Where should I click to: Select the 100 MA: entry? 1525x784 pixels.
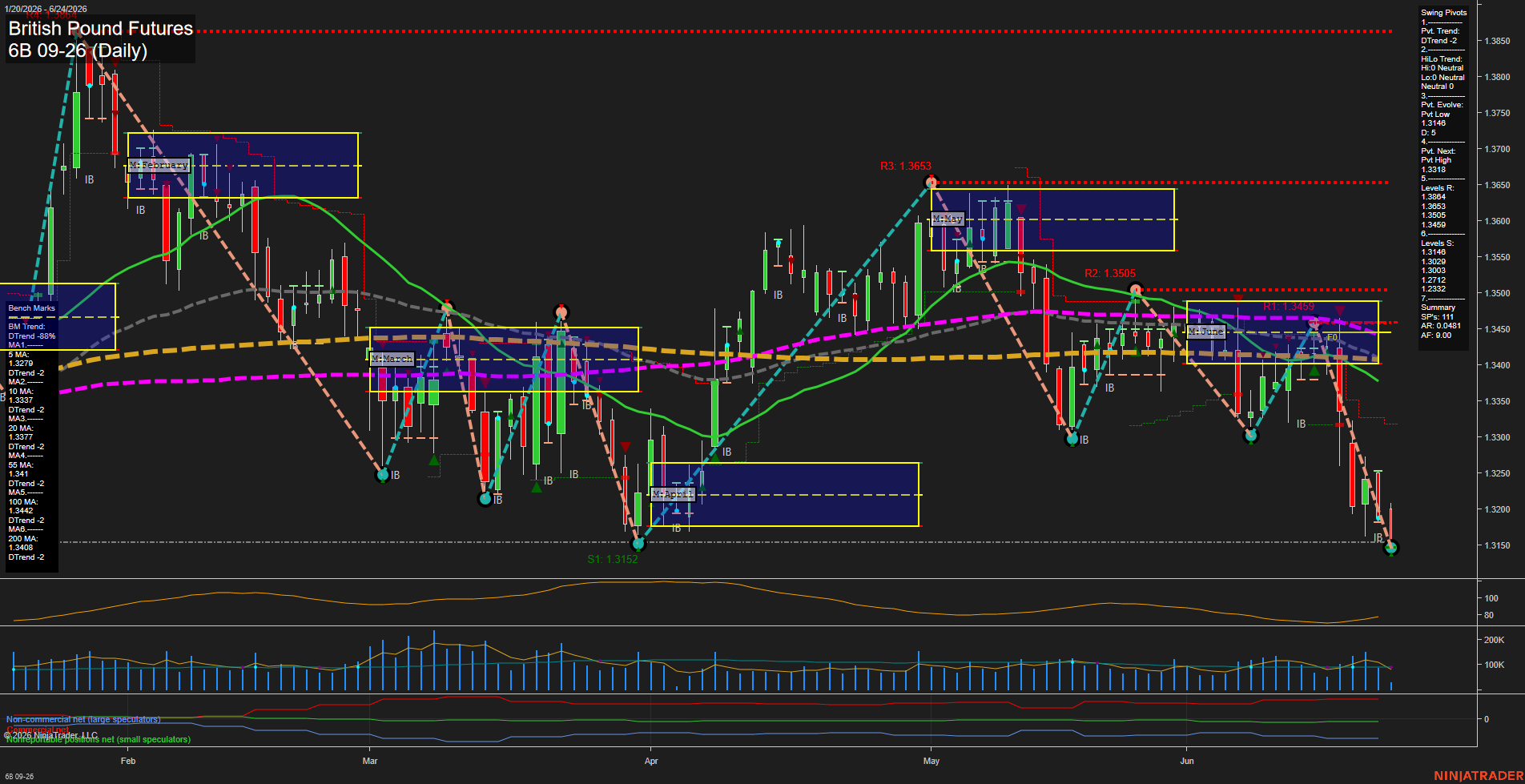point(22,502)
